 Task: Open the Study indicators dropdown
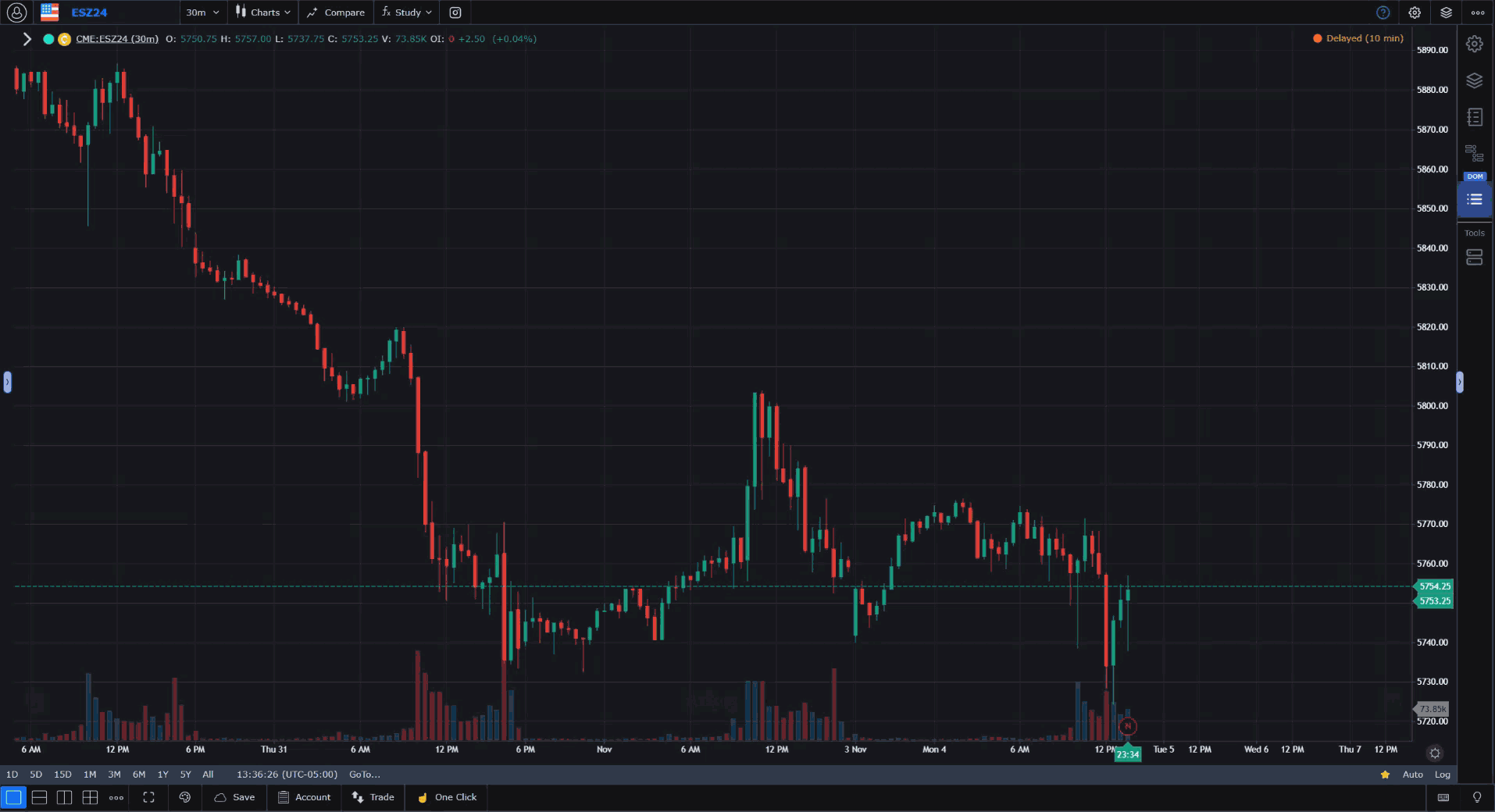(407, 12)
